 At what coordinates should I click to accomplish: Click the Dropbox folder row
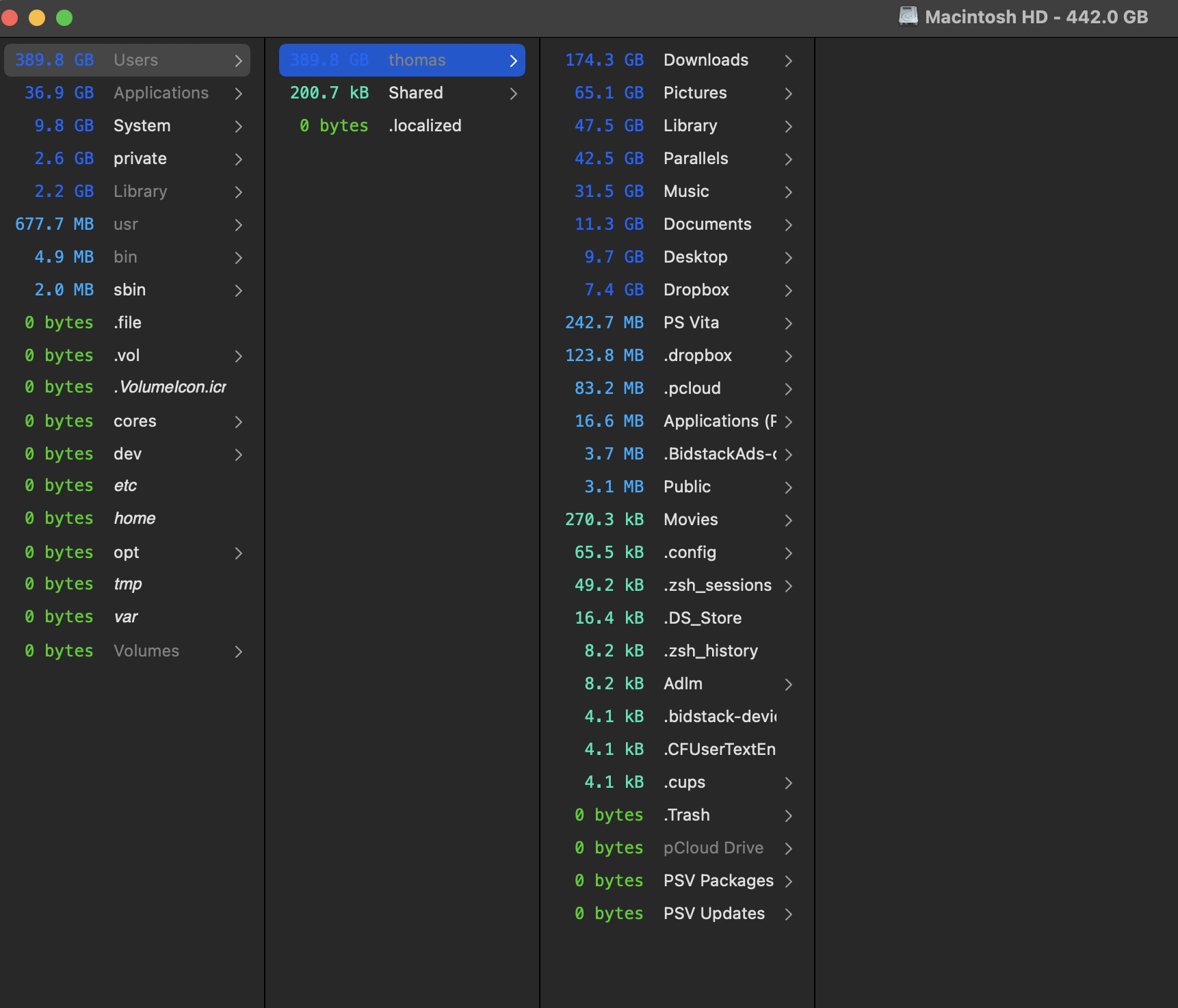point(696,290)
